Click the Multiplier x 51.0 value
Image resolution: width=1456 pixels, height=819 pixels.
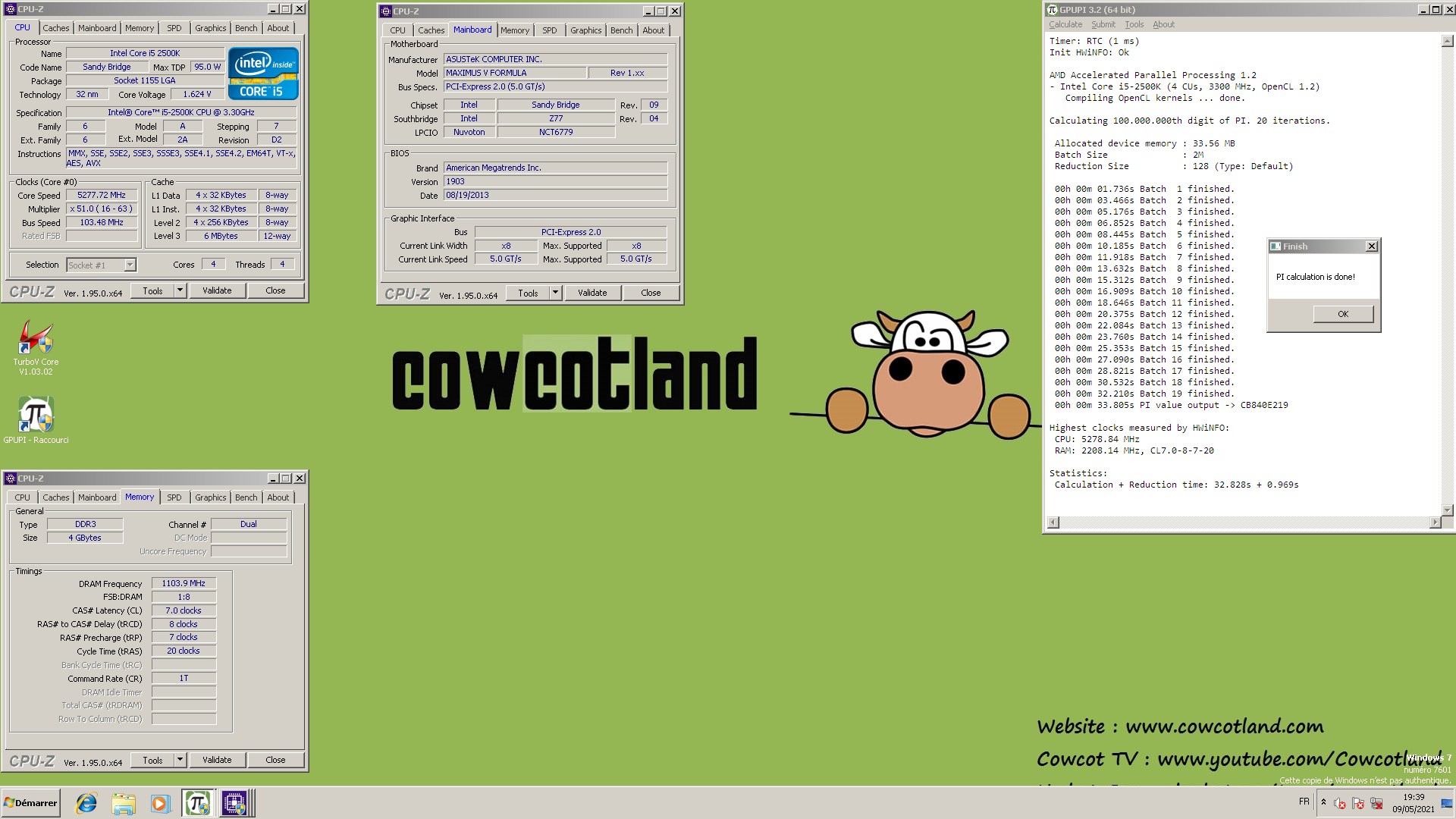[102, 209]
